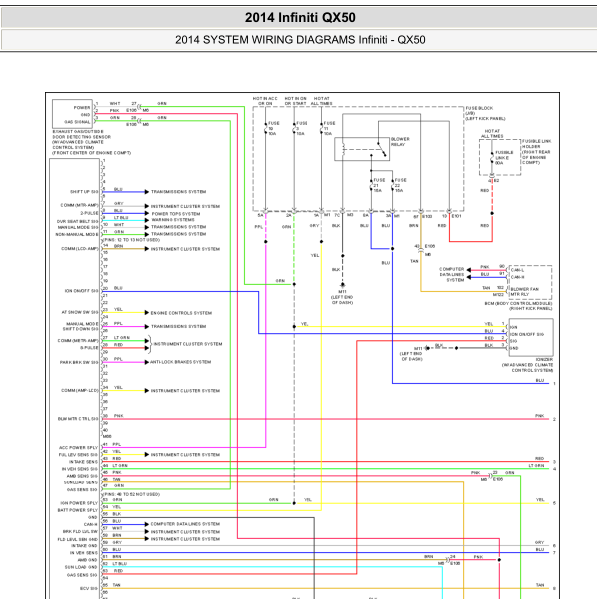Click the 'ACC POWER SPLY' pin label
This screenshot has height=599, width=597.
pos(78,448)
